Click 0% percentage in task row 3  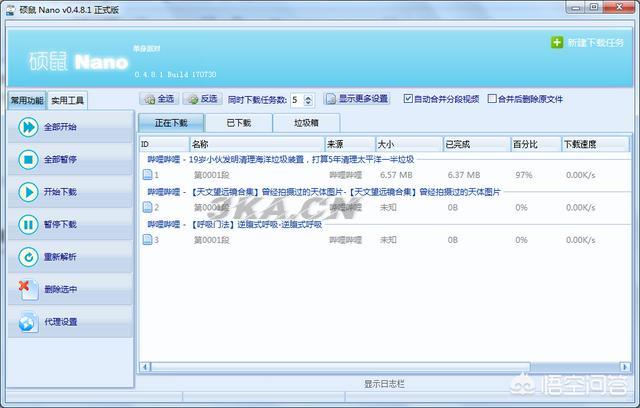(521, 240)
